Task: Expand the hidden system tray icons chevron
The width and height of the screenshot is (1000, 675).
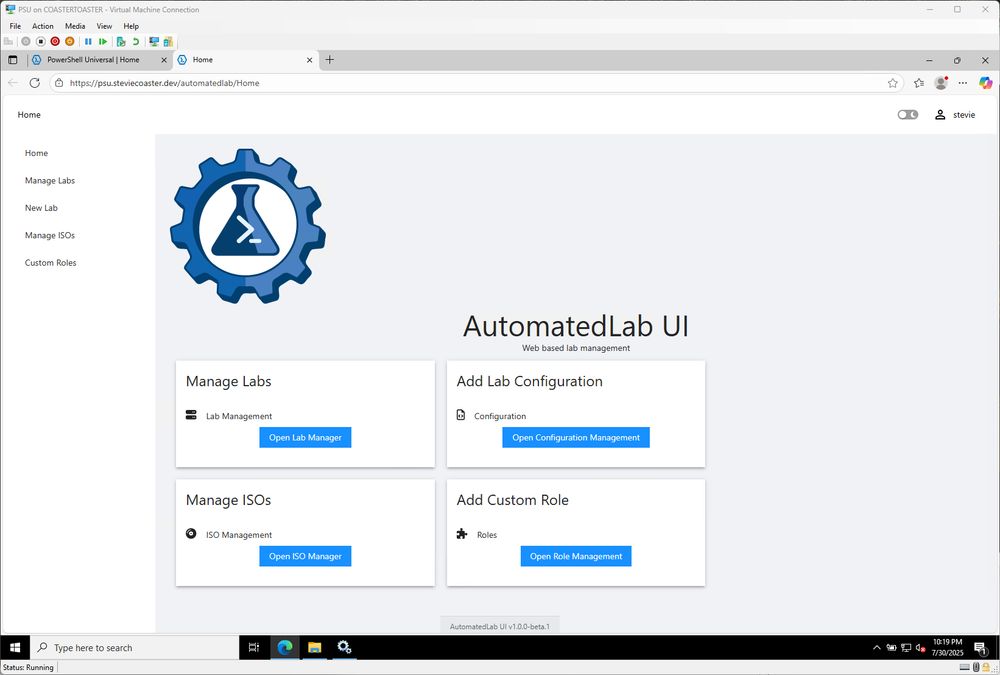Action: [877, 648]
